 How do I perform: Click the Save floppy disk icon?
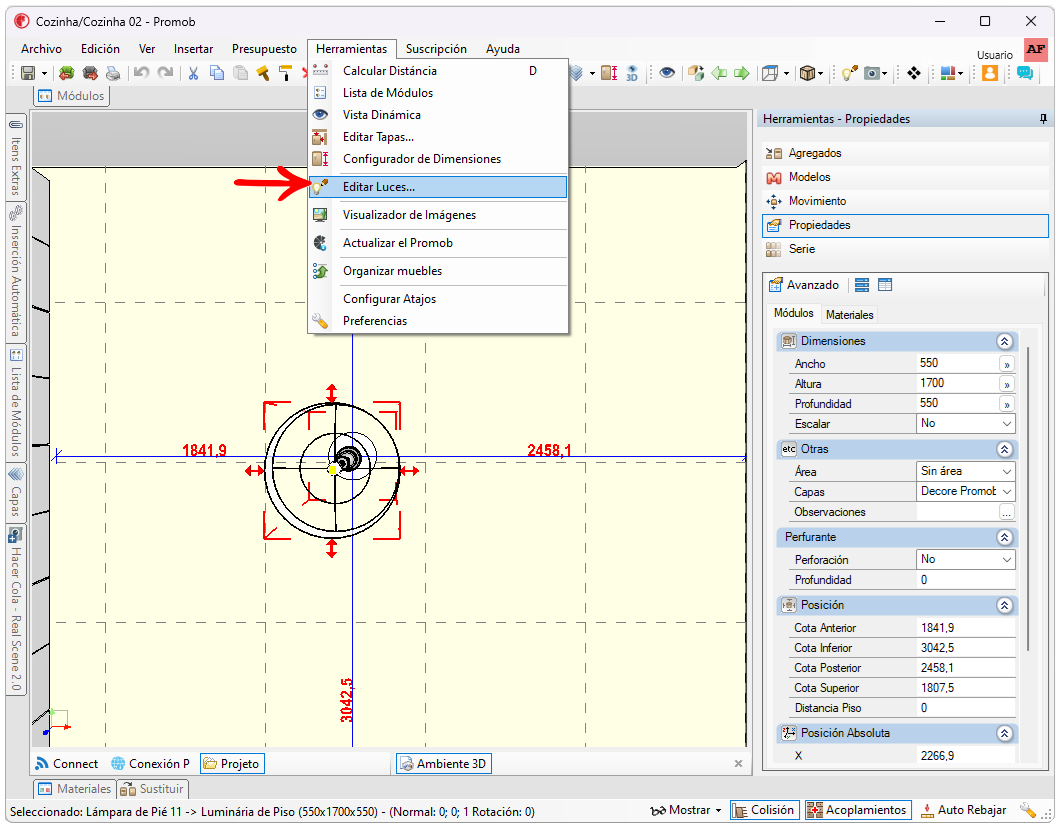tap(28, 72)
